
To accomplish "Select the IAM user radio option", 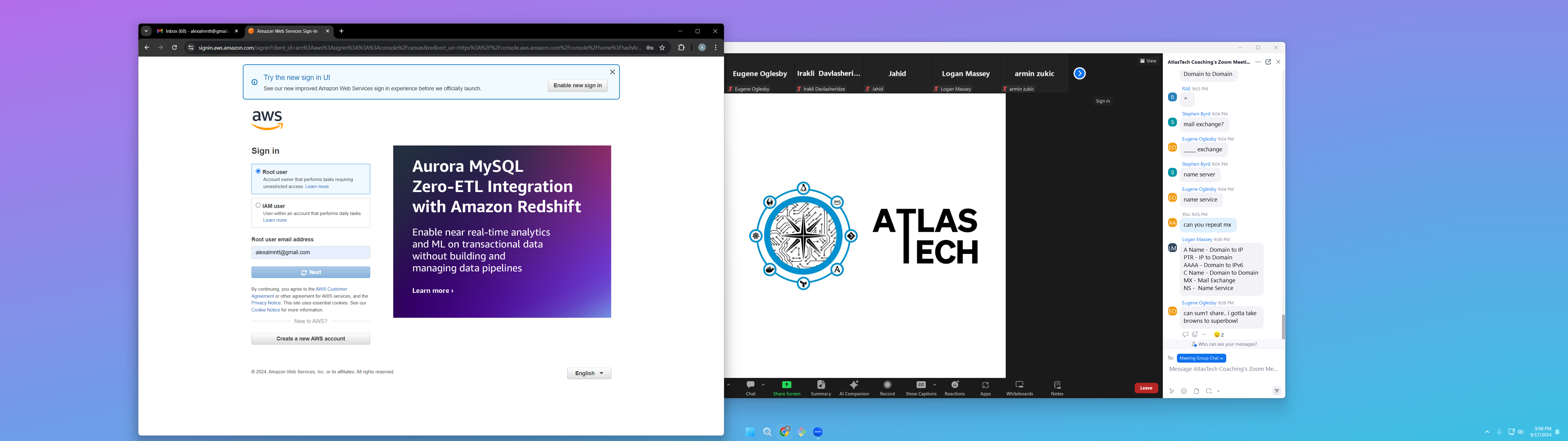I will (258, 205).
